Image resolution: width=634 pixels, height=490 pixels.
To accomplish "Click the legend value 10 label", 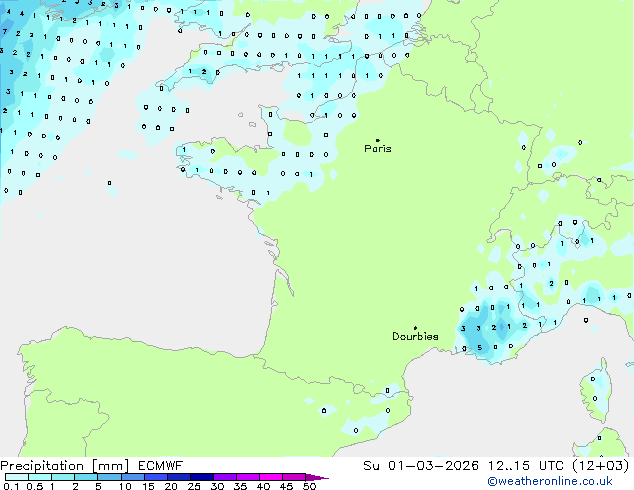I will coord(125,486).
